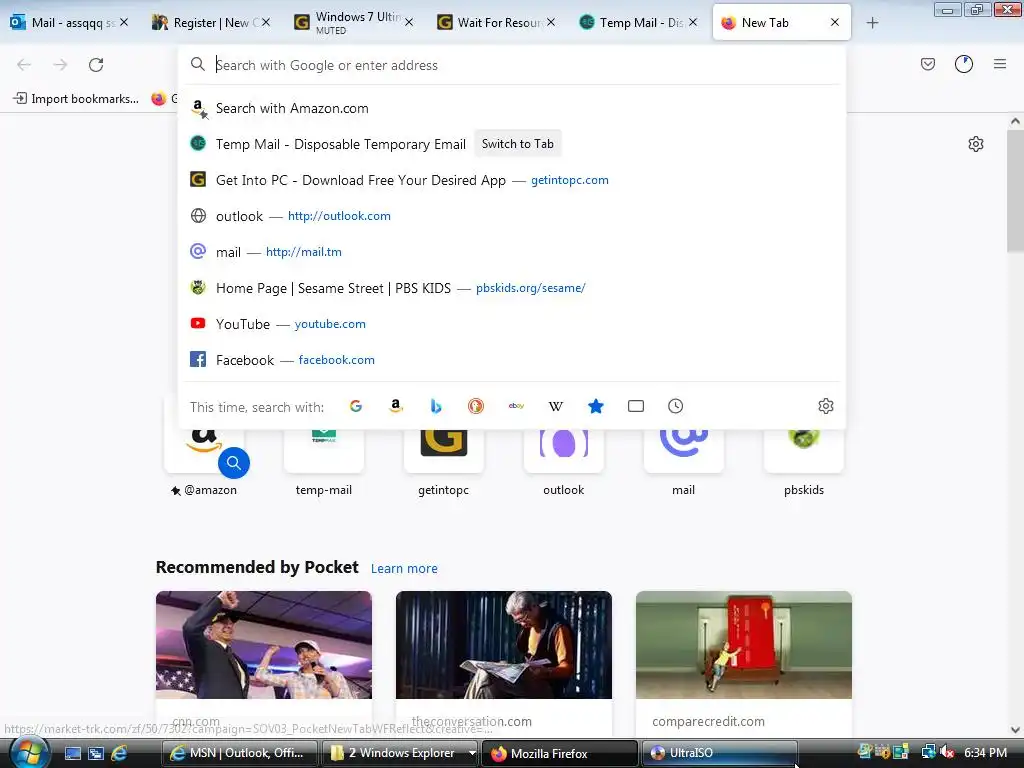Viewport: 1024px width, 768px height.
Task: Close the New Tab tab
Action: coord(835,22)
